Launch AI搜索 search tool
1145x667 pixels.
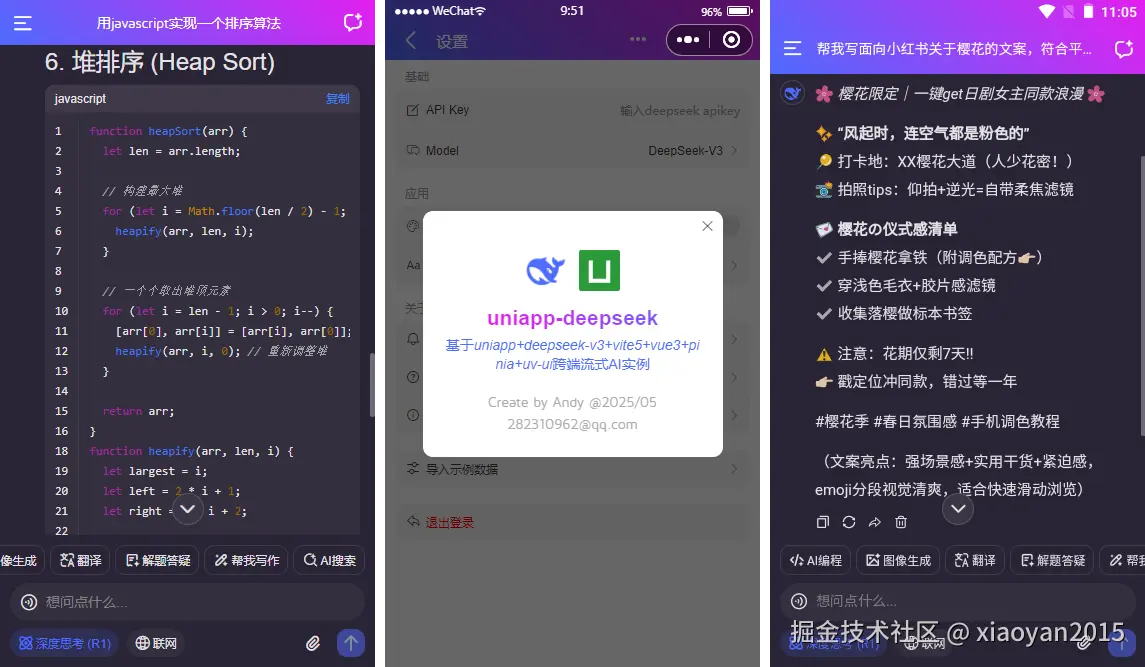tap(328, 560)
